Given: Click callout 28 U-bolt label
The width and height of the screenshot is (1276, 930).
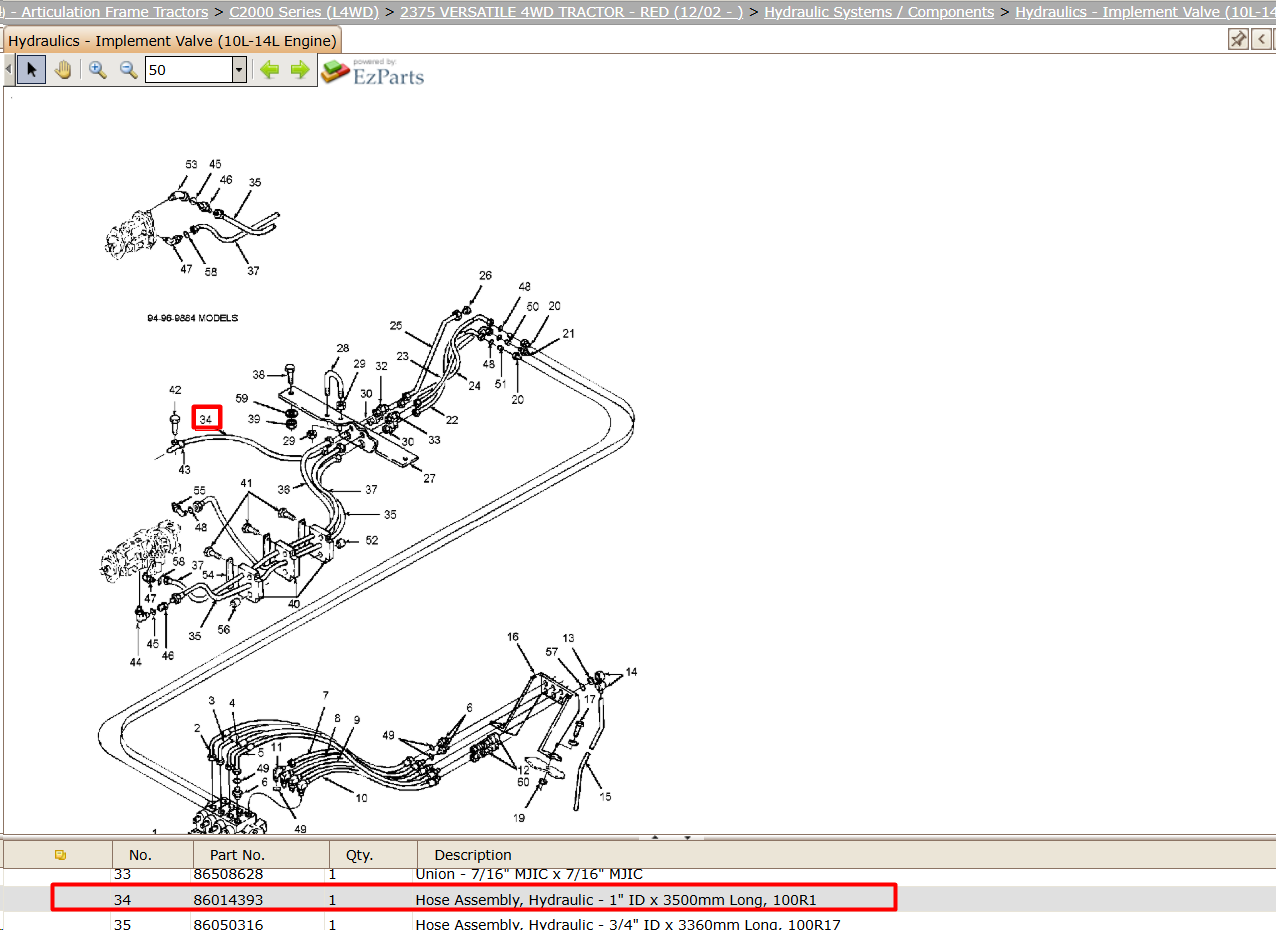Looking at the screenshot, I should (x=343, y=348).
